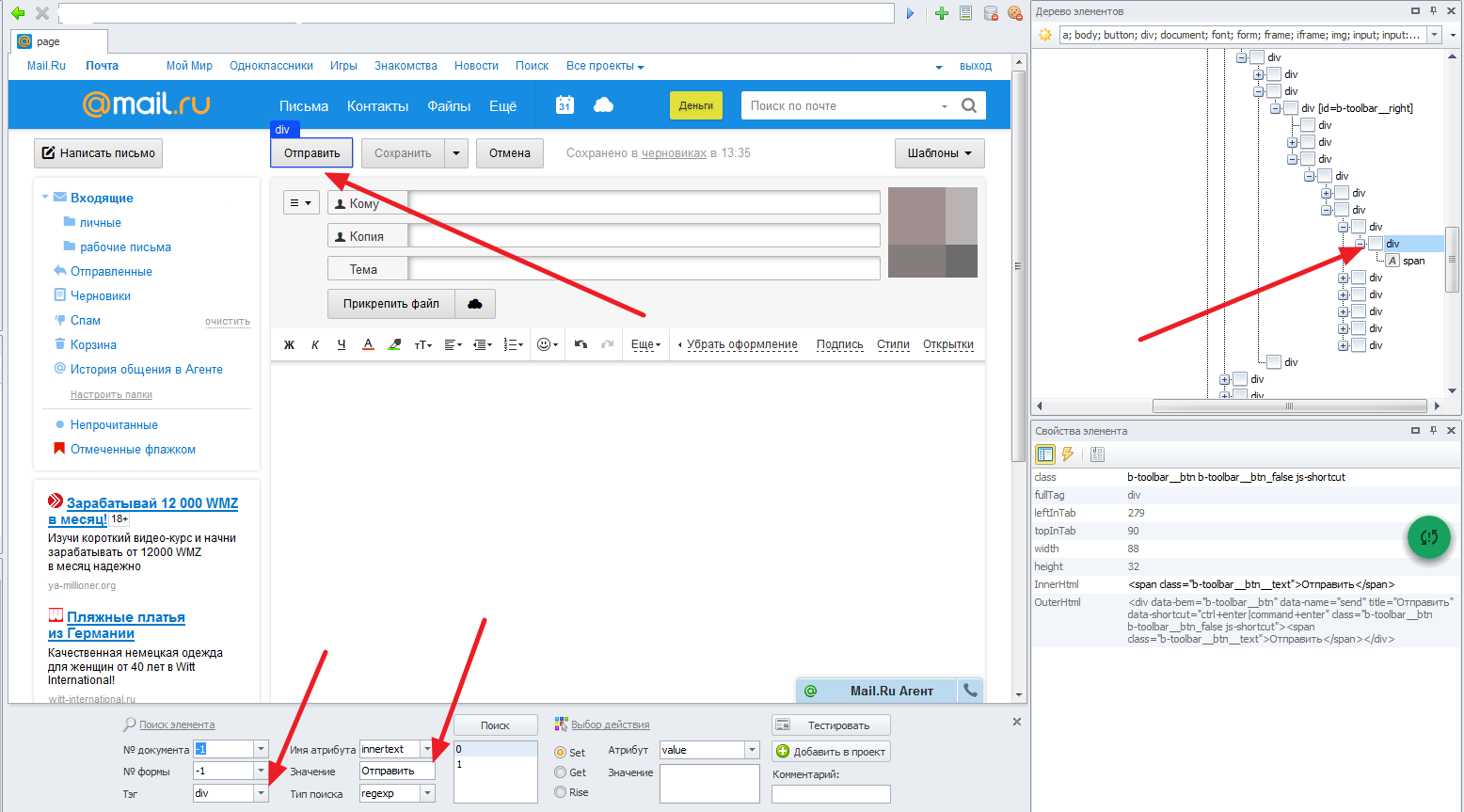Open the cloud icon in Mail.ru header
1464x812 pixels.
[604, 104]
